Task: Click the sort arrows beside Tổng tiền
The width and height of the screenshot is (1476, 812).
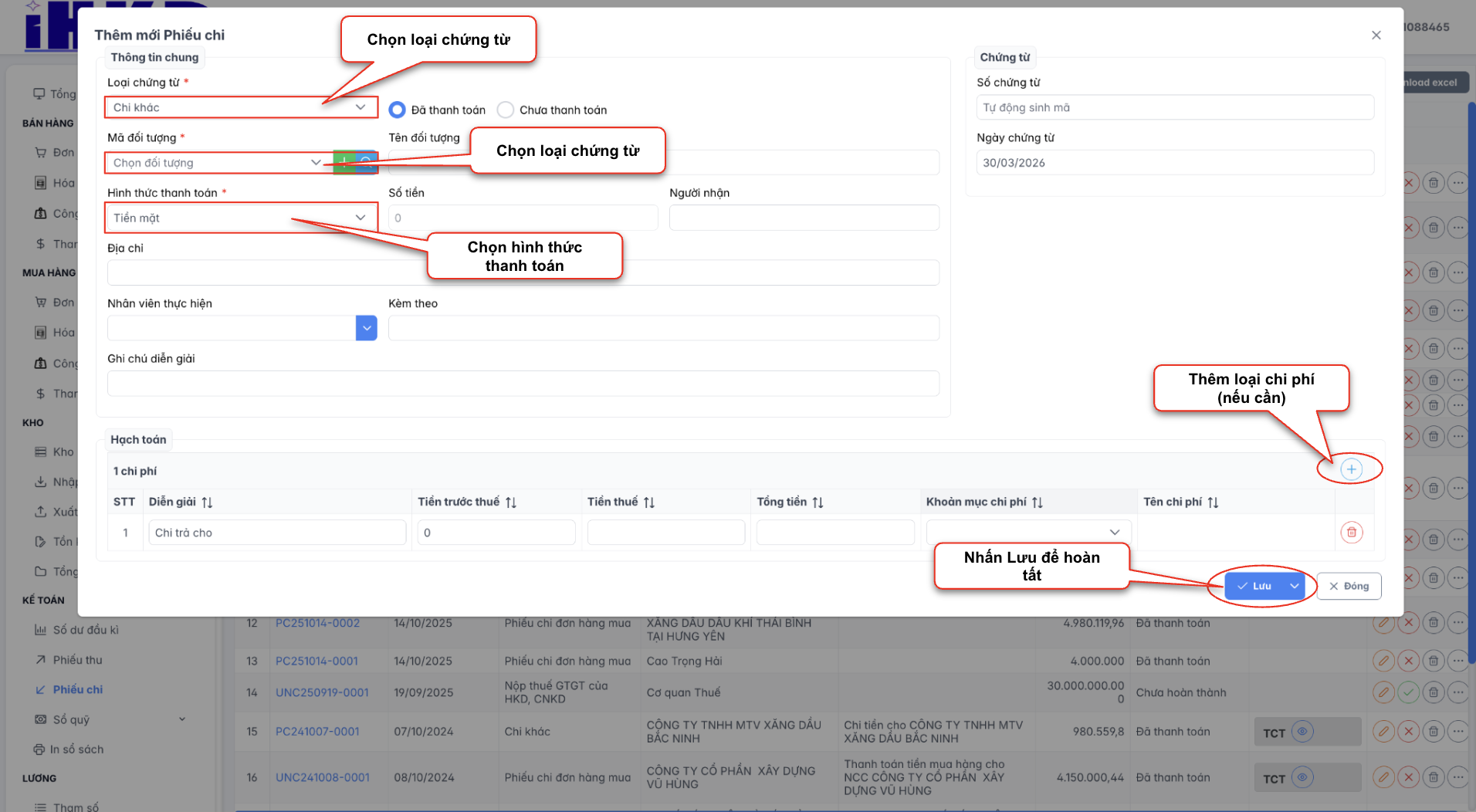Action: pos(818,502)
